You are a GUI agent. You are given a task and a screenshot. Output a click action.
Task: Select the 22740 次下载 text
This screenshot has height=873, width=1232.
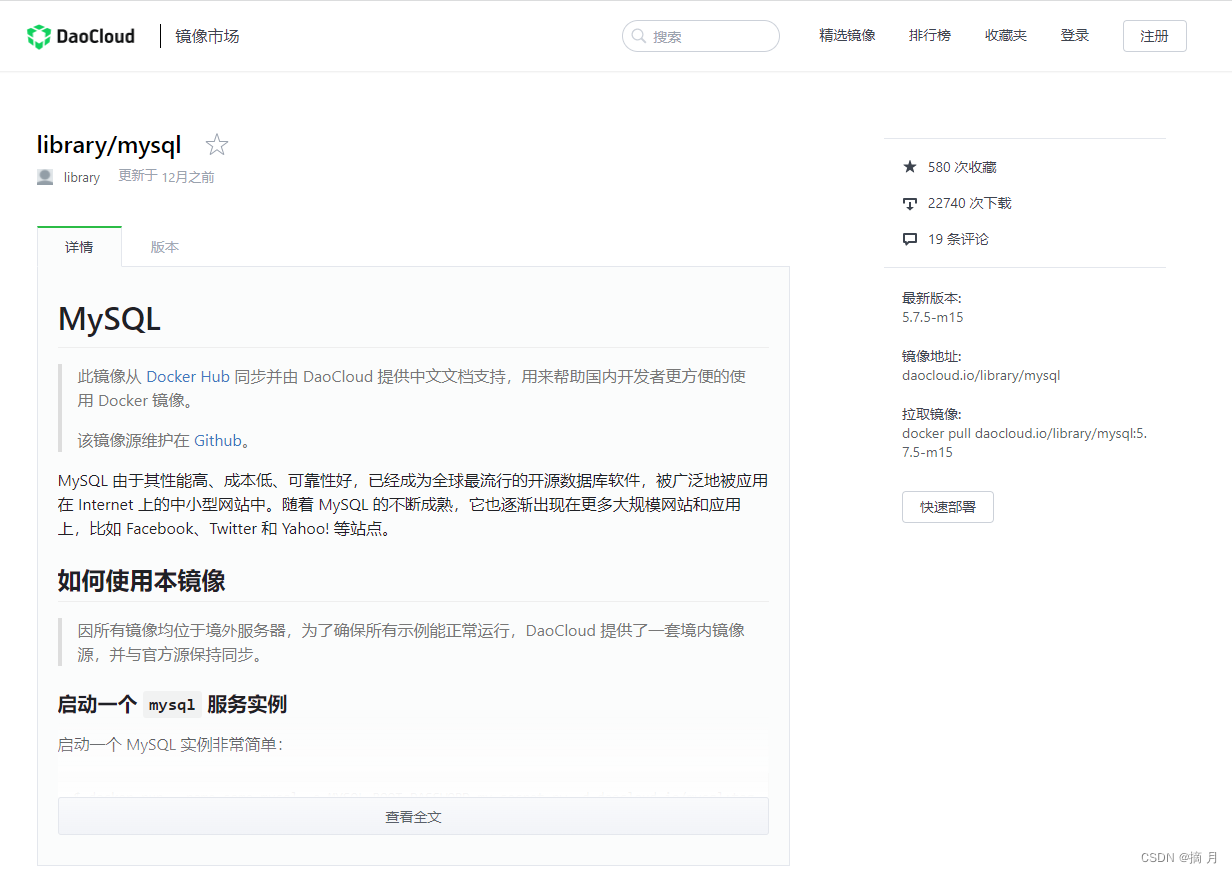[x=970, y=203]
